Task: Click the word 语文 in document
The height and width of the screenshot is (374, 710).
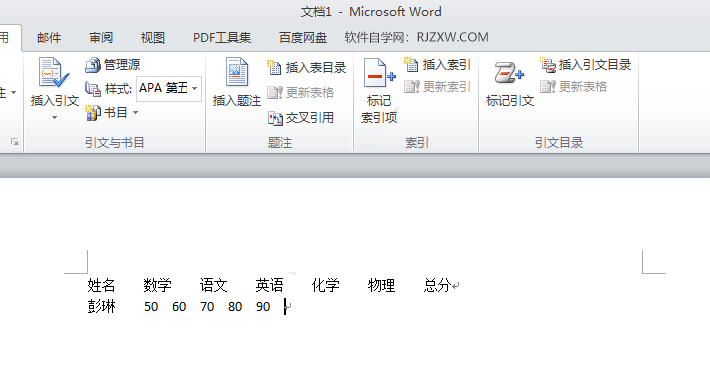Action: [213, 285]
